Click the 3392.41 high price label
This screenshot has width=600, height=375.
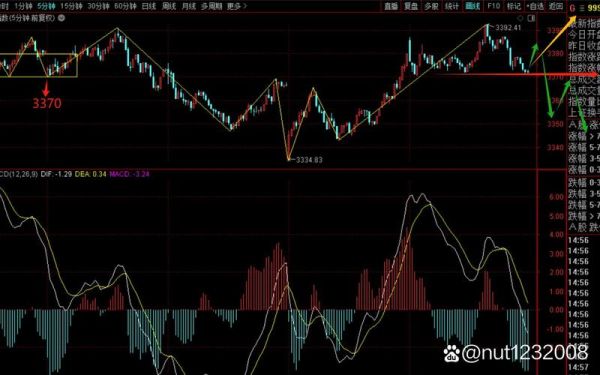tap(508, 28)
